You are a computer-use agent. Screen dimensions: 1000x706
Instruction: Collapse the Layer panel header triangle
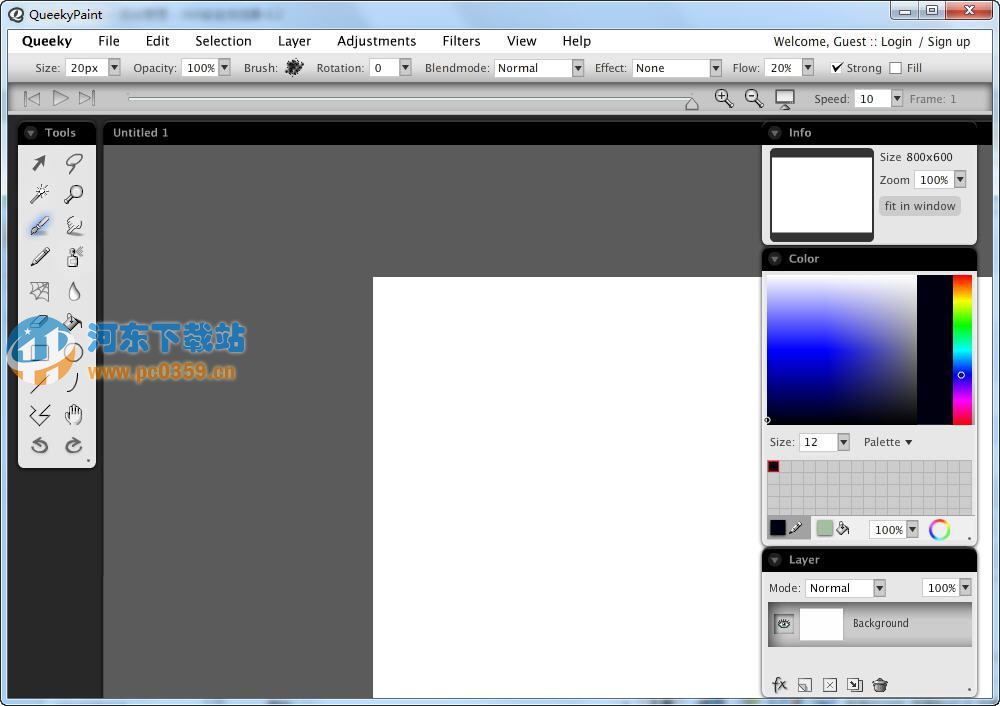775,559
